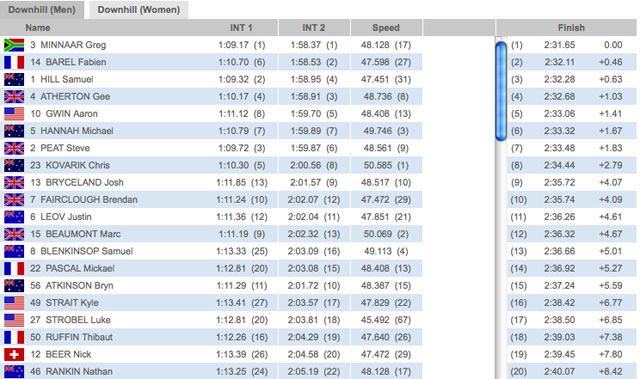640x379 pixels.
Task: Click the South African flag beside MINNAAR Greg
Action: coord(14,45)
